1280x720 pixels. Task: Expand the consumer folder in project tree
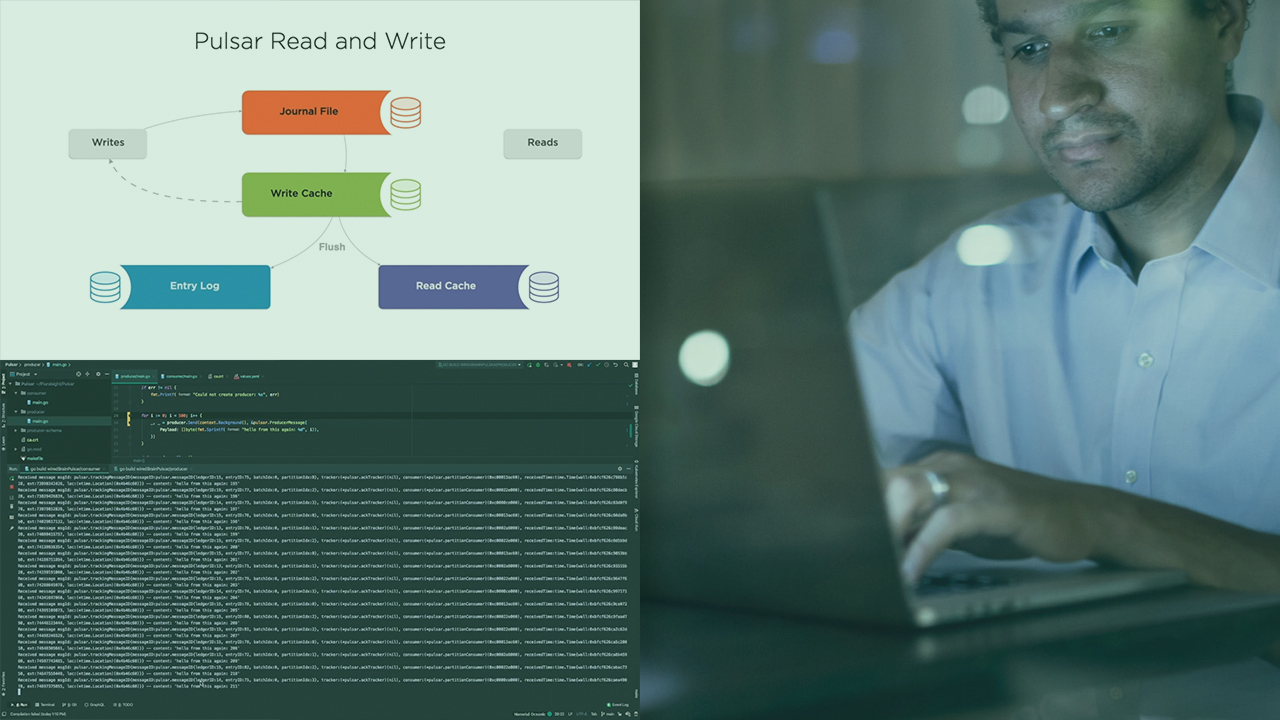coord(17,393)
